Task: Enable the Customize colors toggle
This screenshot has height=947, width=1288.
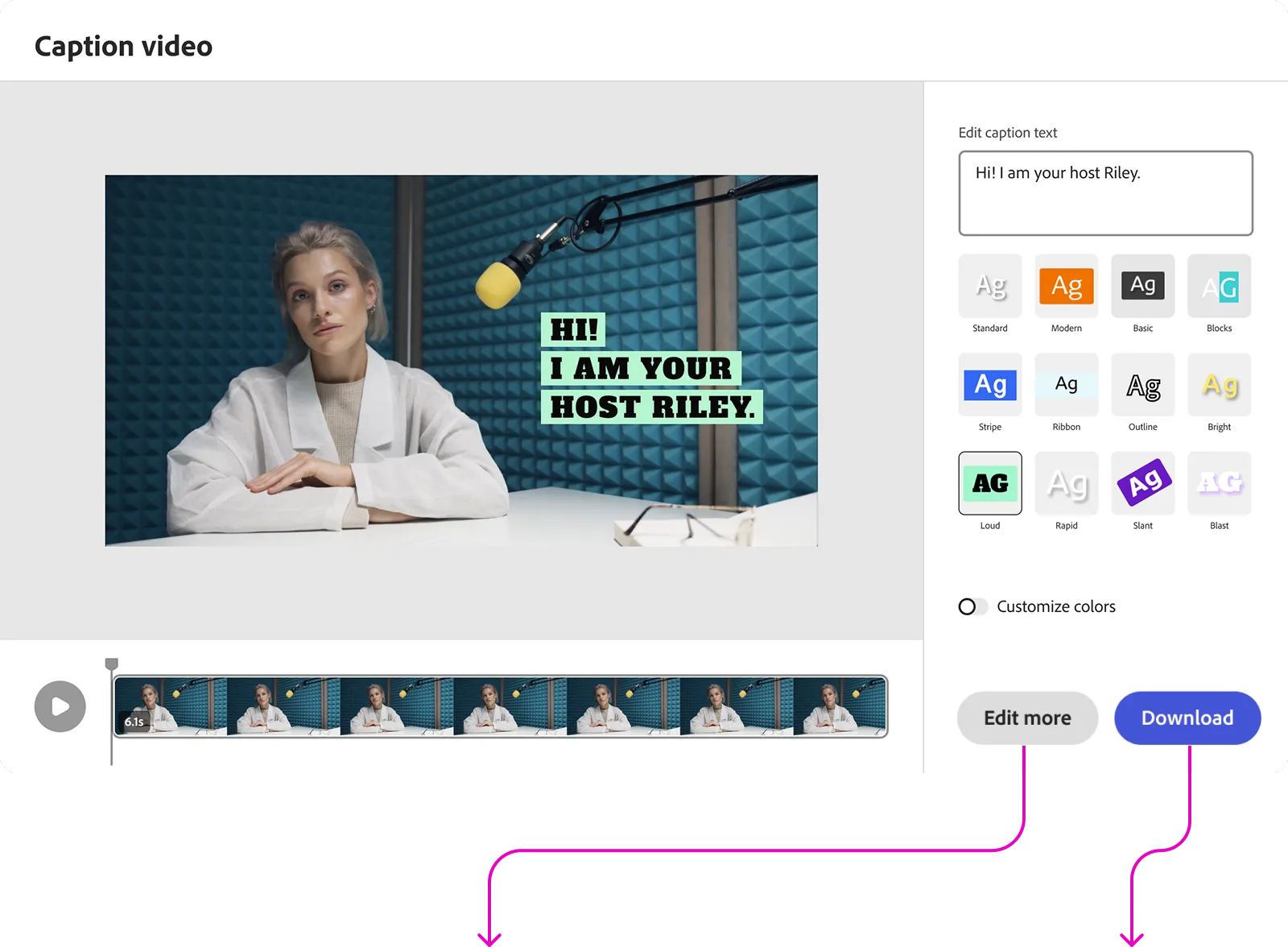Action: 972,606
